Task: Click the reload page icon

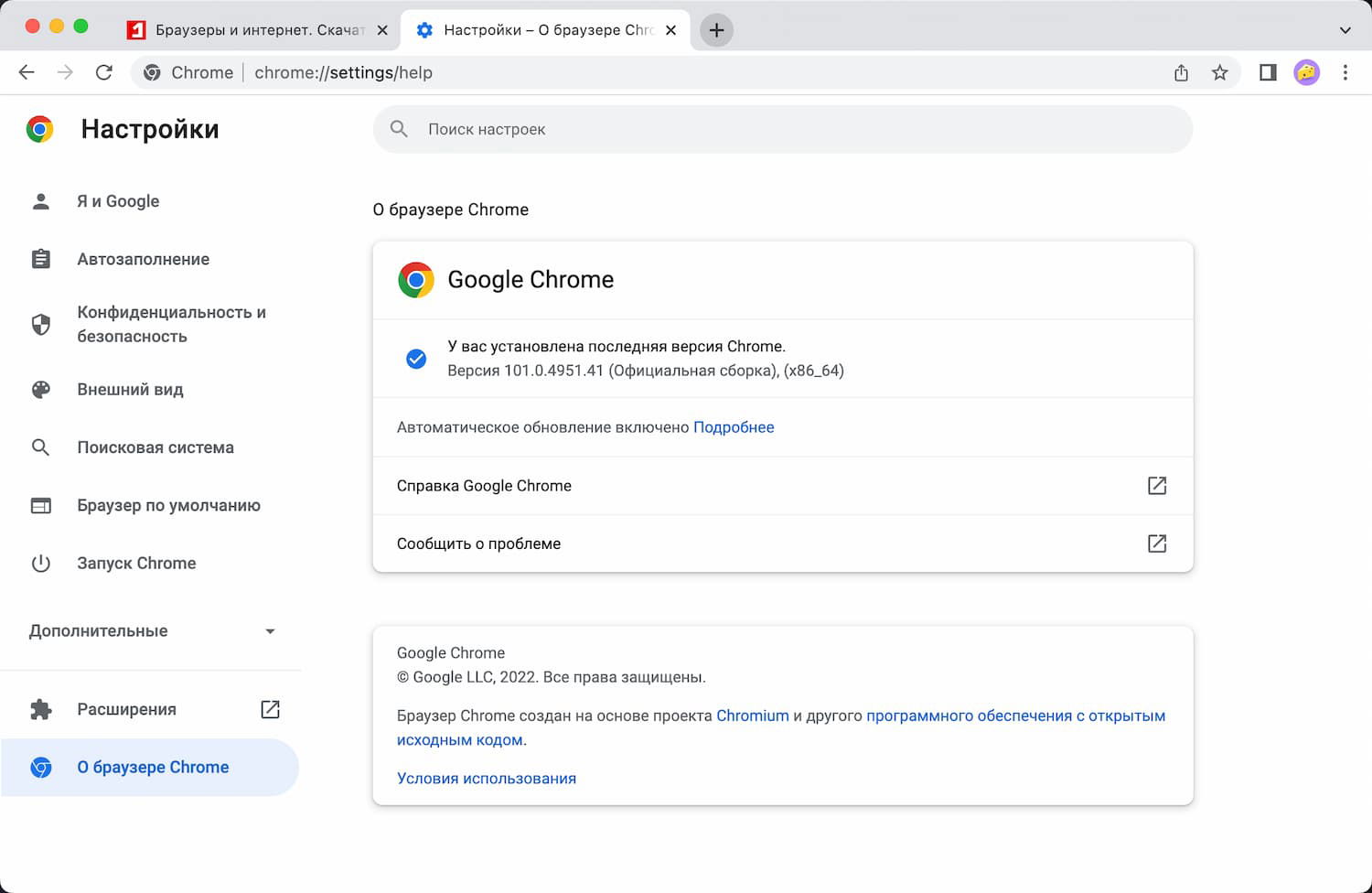Action: (104, 72)
